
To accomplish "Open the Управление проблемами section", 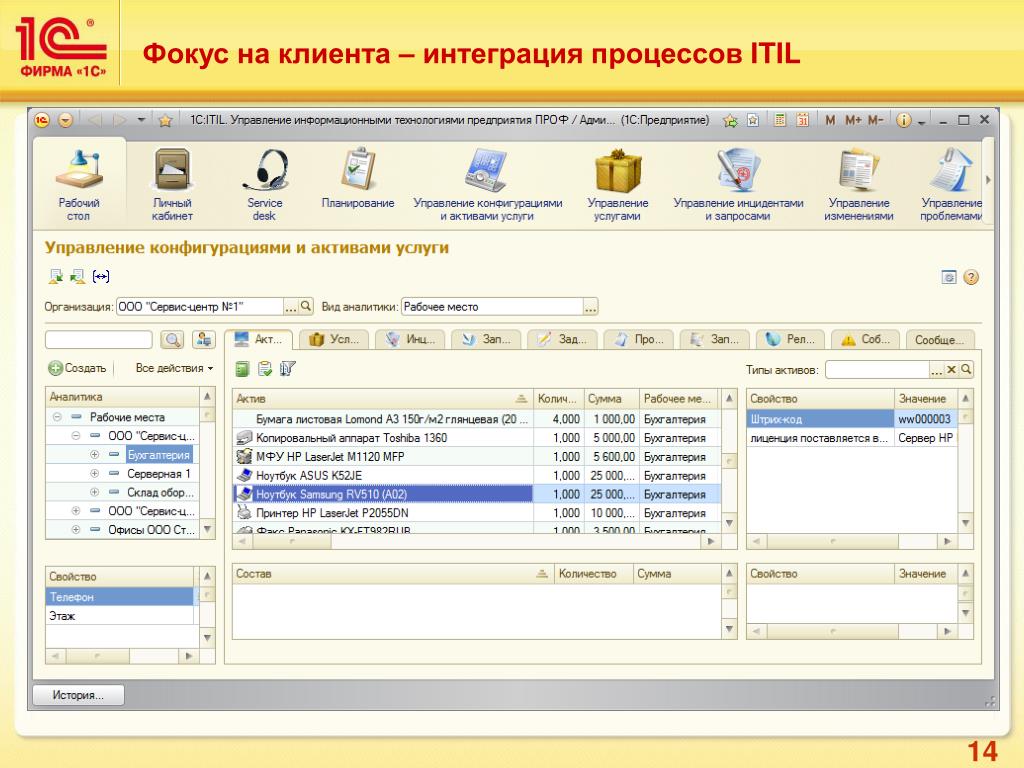I will (952, 185).
